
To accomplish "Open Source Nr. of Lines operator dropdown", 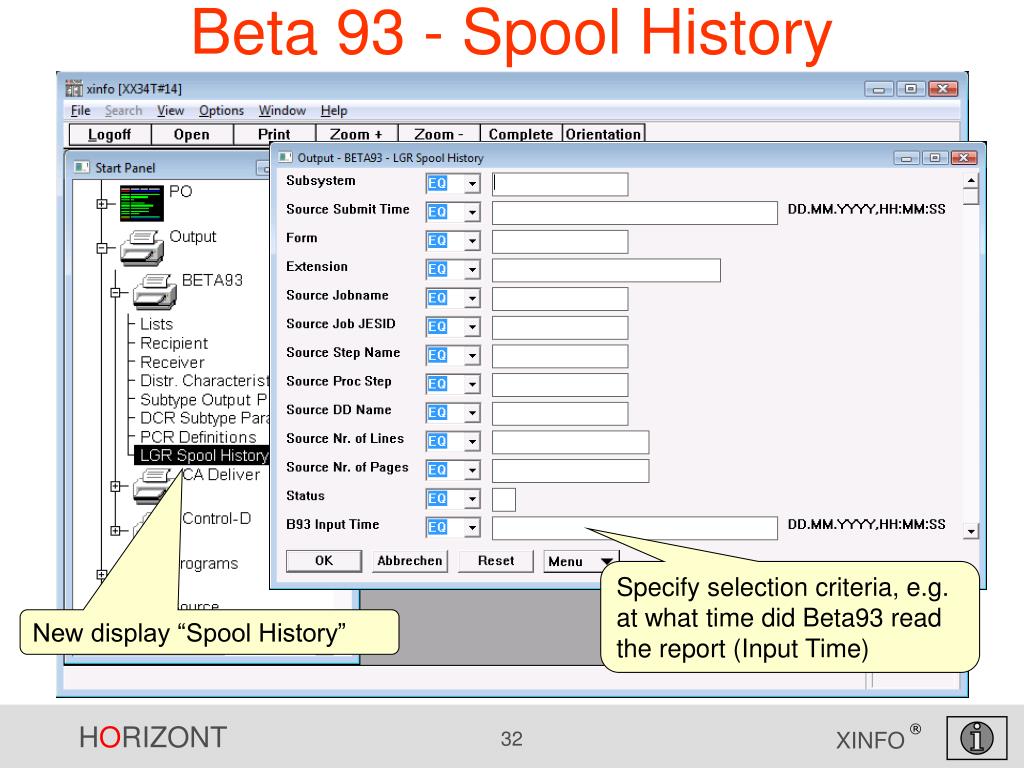I will pyautogui.click(x=472, y=442).
